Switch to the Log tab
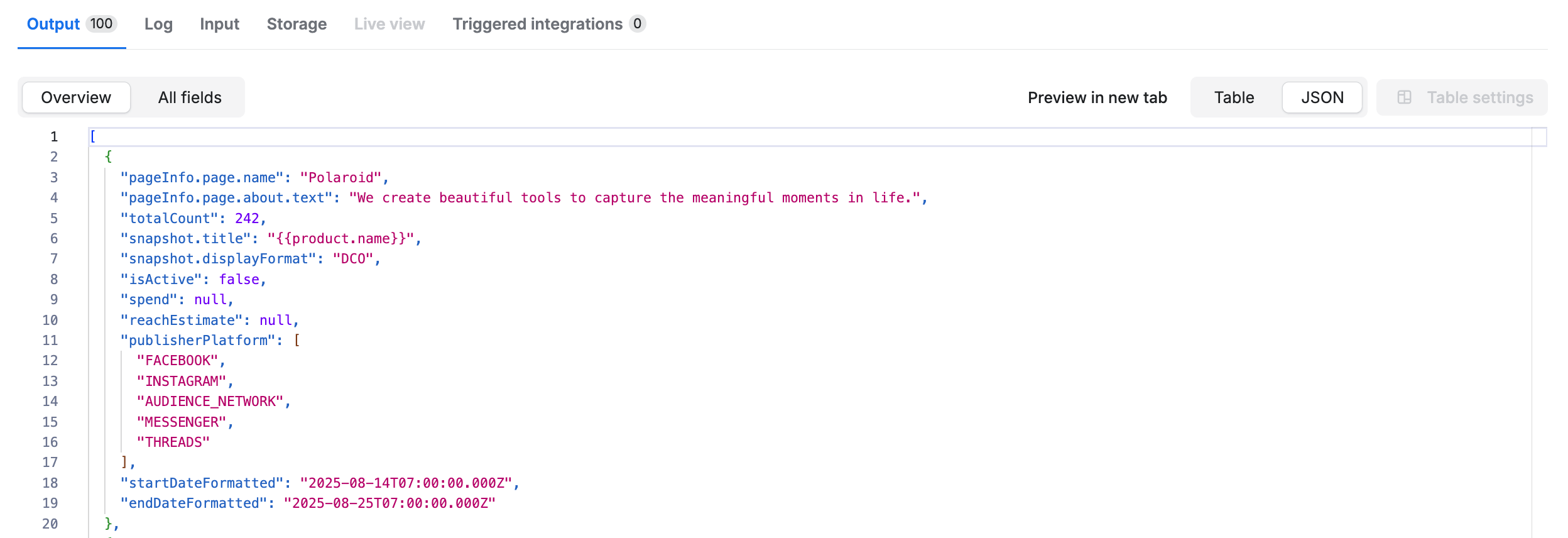The image size is (1568, 538). coord(158,24)
